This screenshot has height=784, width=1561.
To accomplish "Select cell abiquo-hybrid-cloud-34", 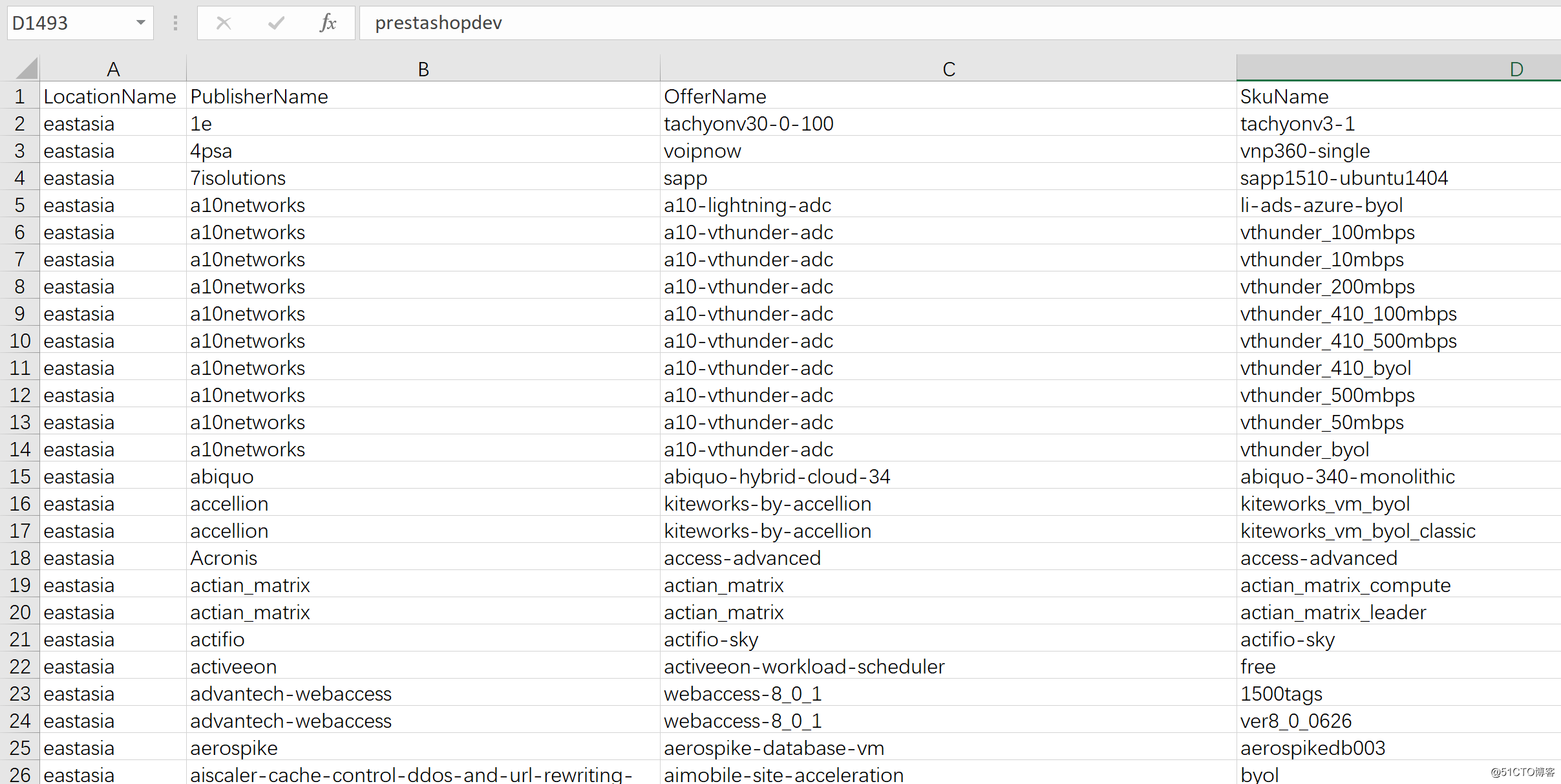I will pos(948,476).
